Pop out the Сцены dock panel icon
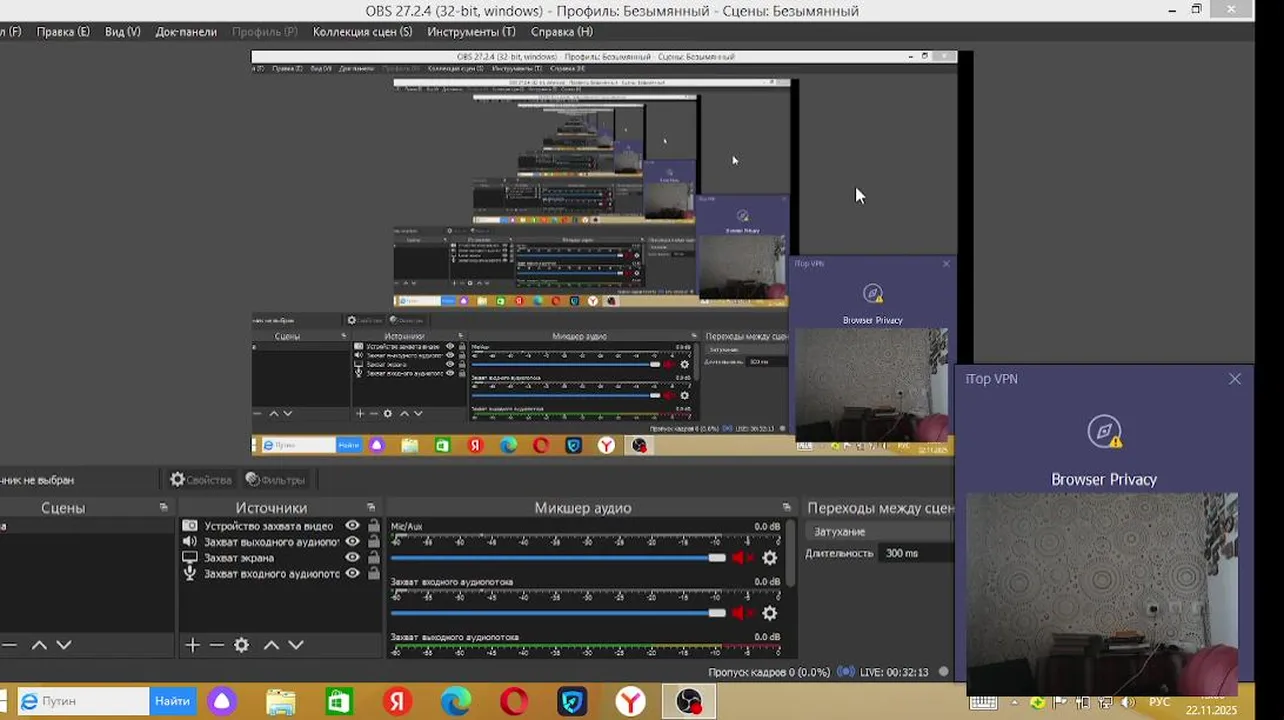The image size is (1284, 720). click(x=164, y=508)
